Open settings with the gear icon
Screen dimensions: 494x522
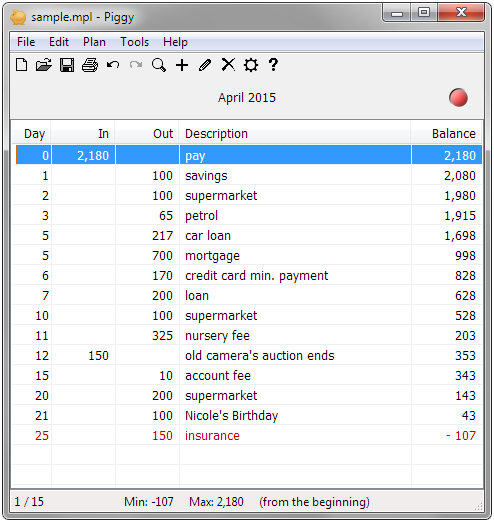[251, 65]
